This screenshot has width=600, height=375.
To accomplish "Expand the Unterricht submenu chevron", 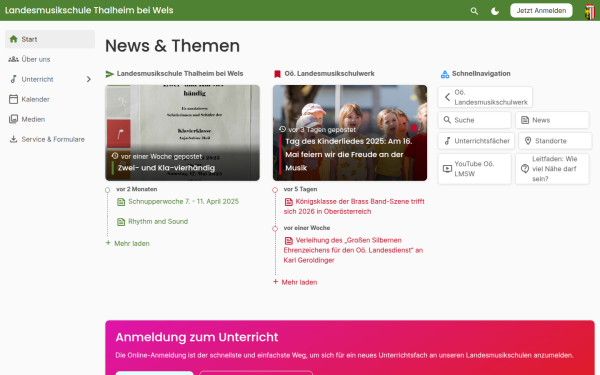I will pos(88,79).
